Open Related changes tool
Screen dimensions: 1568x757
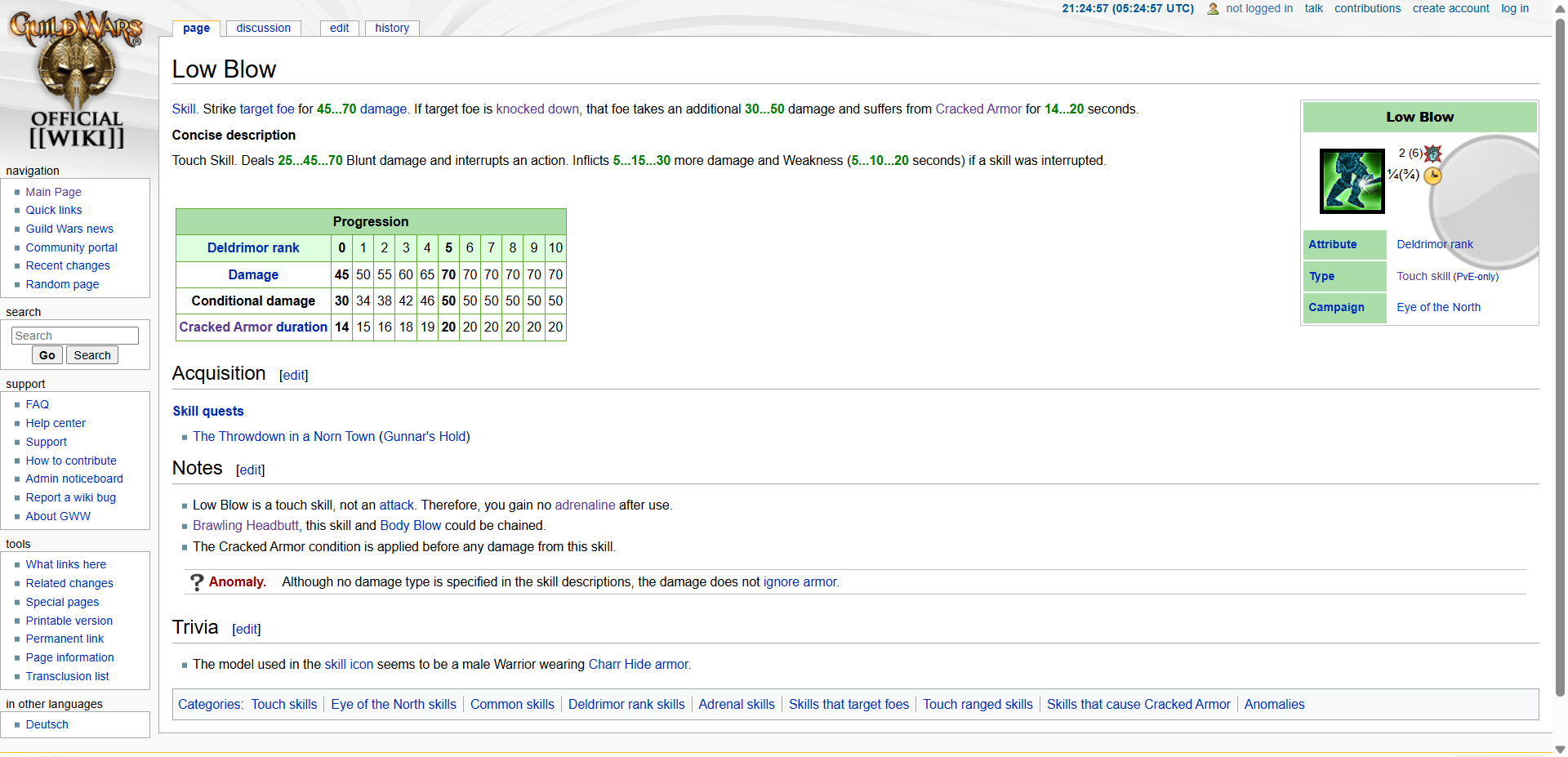pos(69,583)
